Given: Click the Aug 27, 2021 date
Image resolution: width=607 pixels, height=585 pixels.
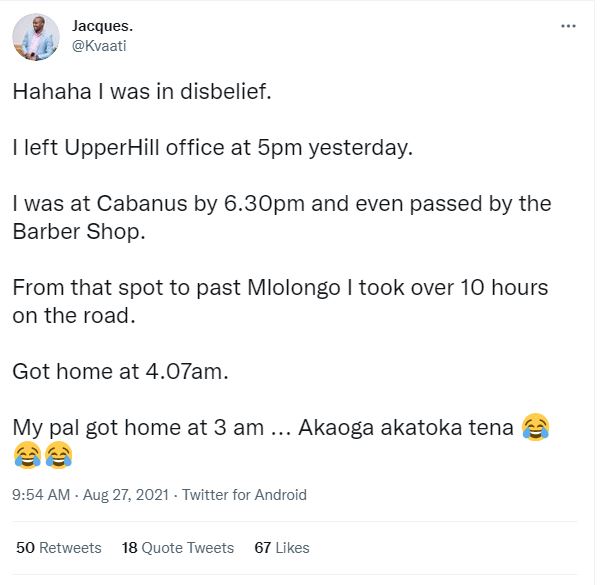Looking at the screenshot, I should coord(126,495).
